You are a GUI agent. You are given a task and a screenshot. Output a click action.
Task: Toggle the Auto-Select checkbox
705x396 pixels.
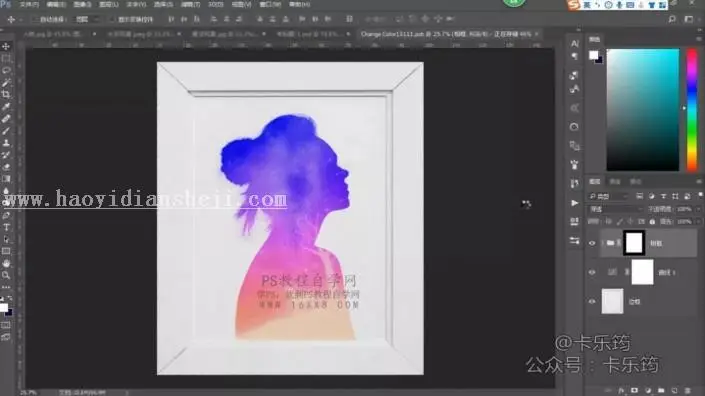coord(35,19)
